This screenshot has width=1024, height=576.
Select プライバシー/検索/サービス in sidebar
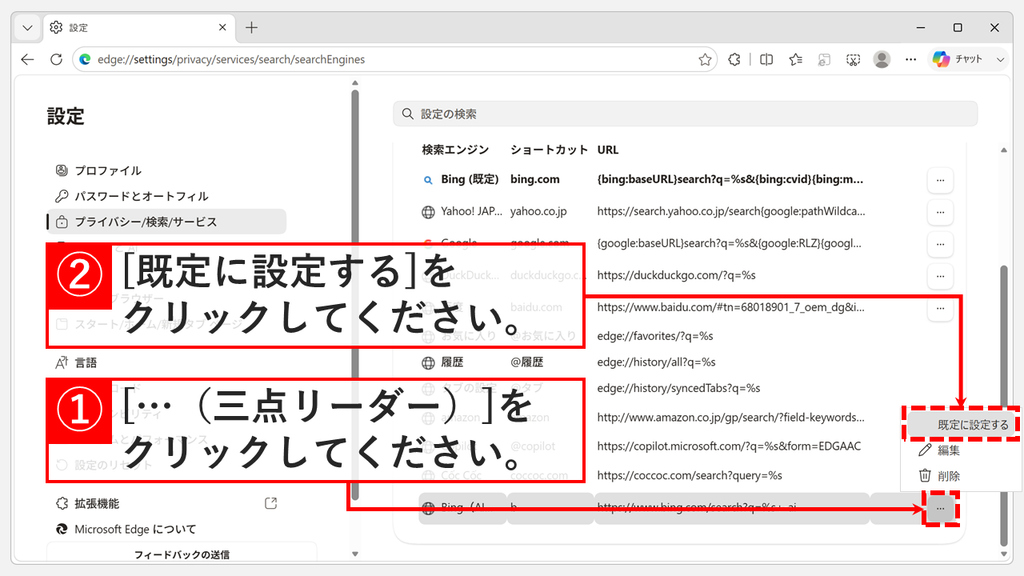coord(167,221)
